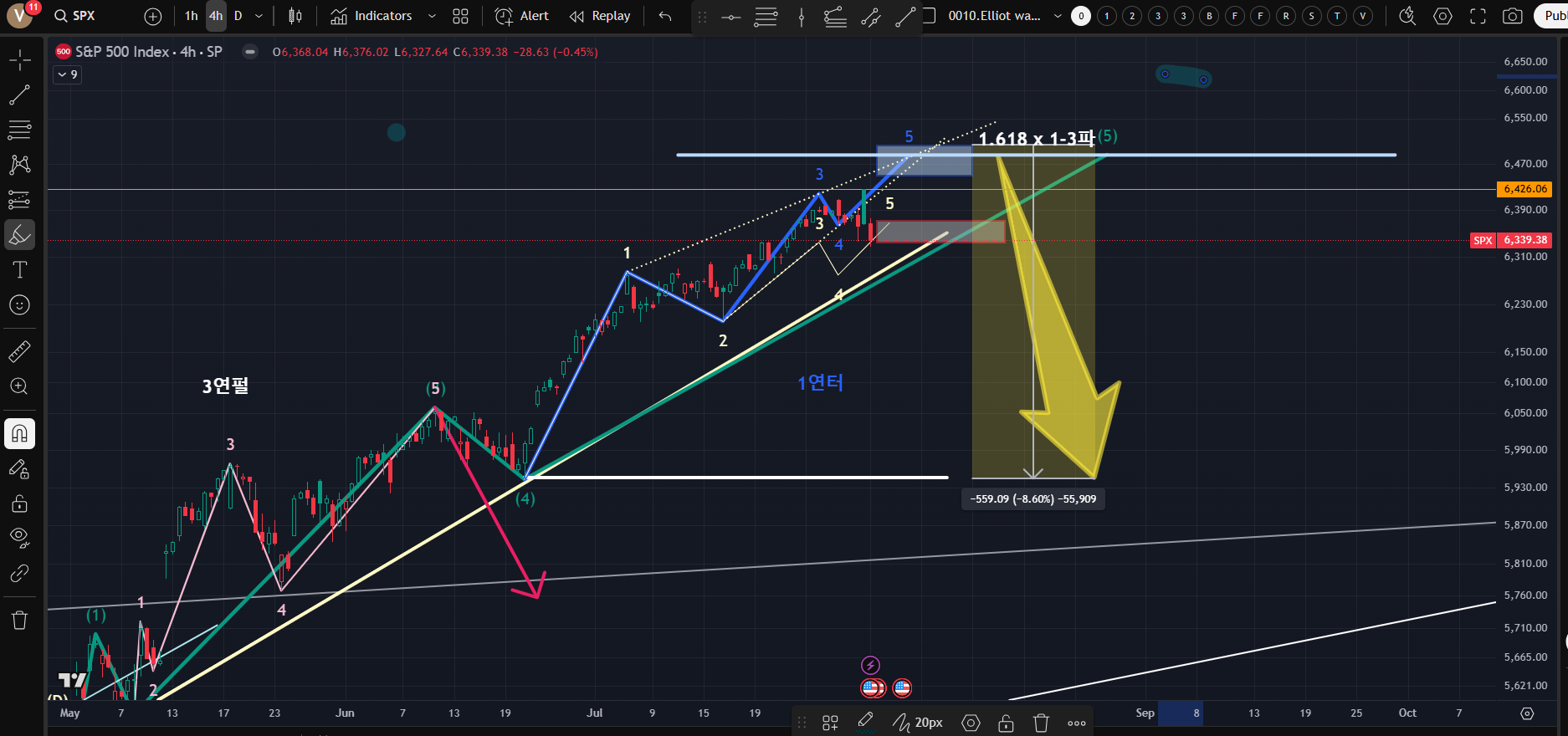The image size is (1568, 736).
Task: Open the Elliot wave layout name dropdown
Action: click(1058, 16)
